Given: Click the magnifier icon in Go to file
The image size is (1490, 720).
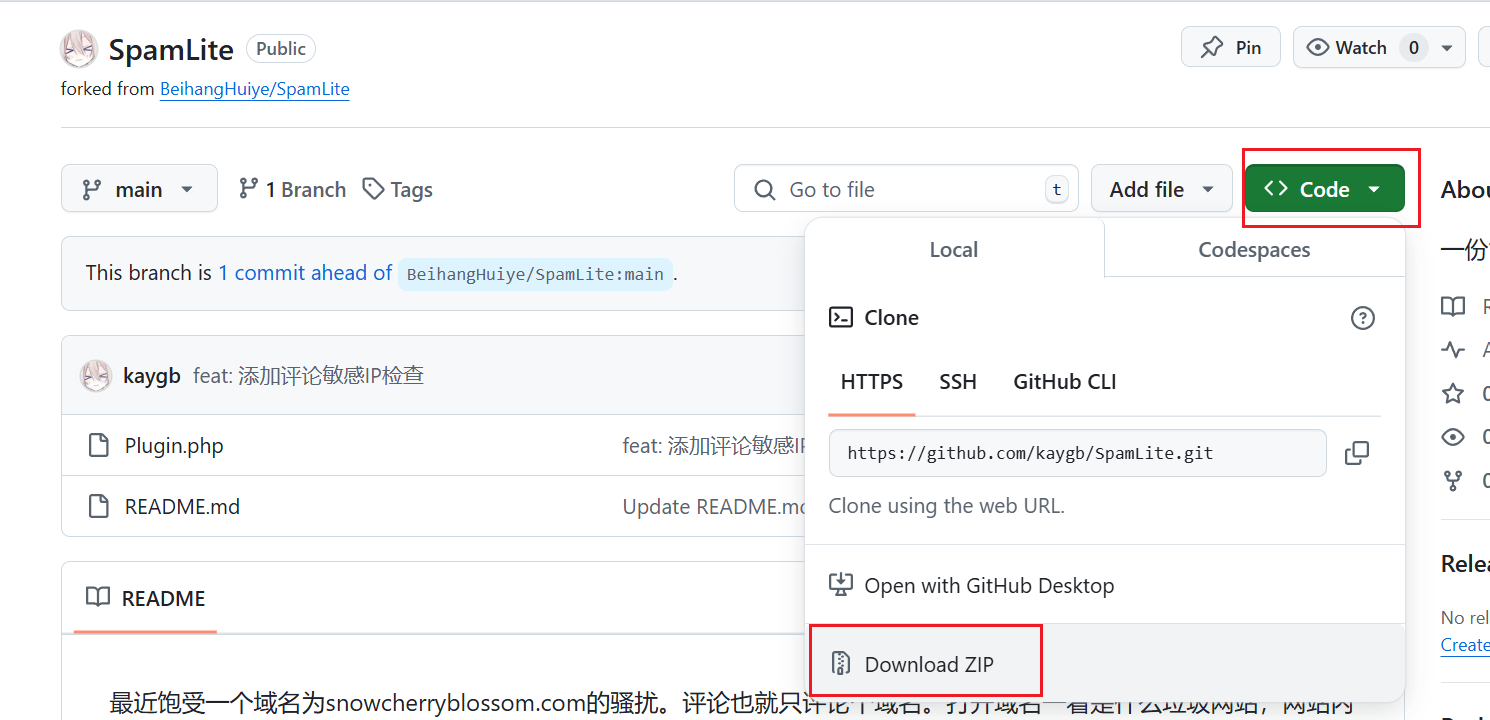Looking at the screenshot, I should (764, 189).
